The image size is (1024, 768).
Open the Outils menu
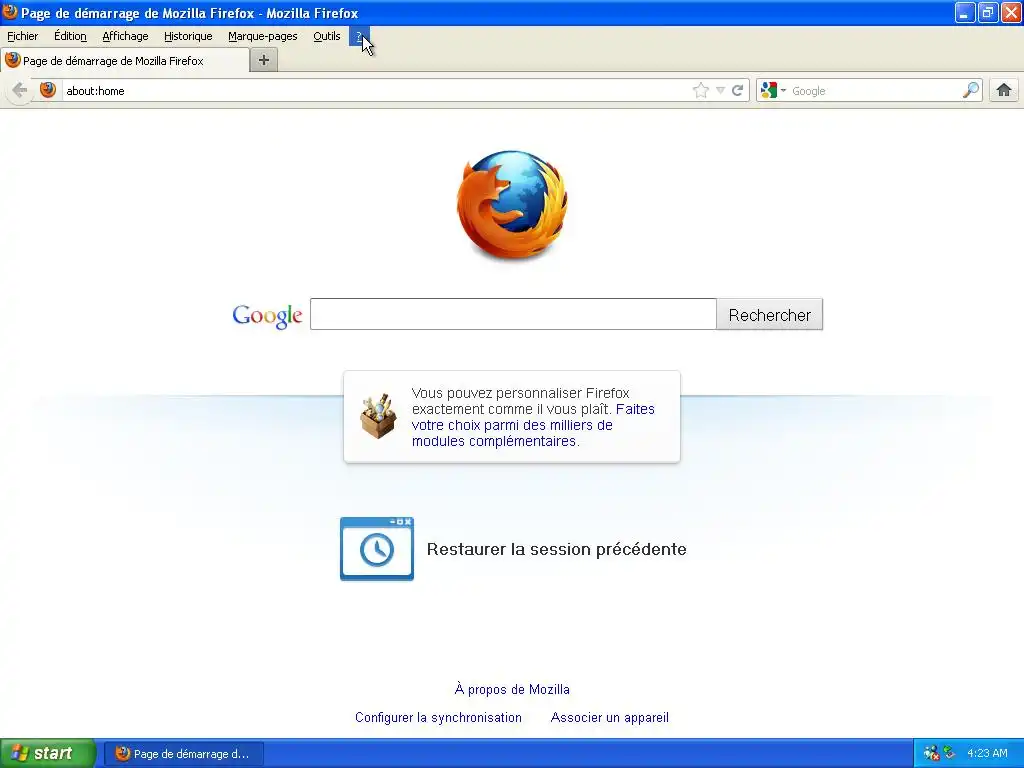coord(327,36)
